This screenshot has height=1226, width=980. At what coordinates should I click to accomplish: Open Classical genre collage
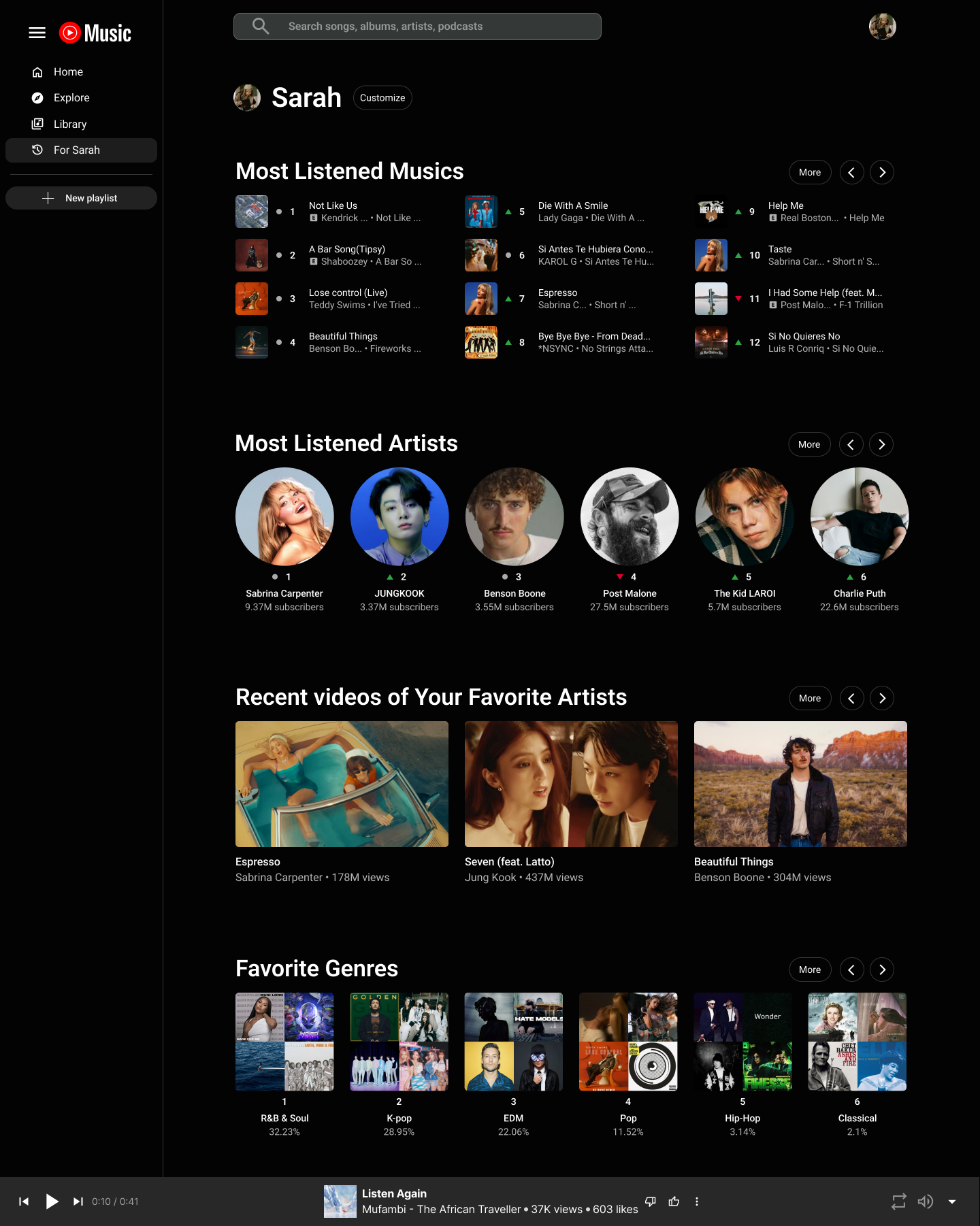(857, 1042)
